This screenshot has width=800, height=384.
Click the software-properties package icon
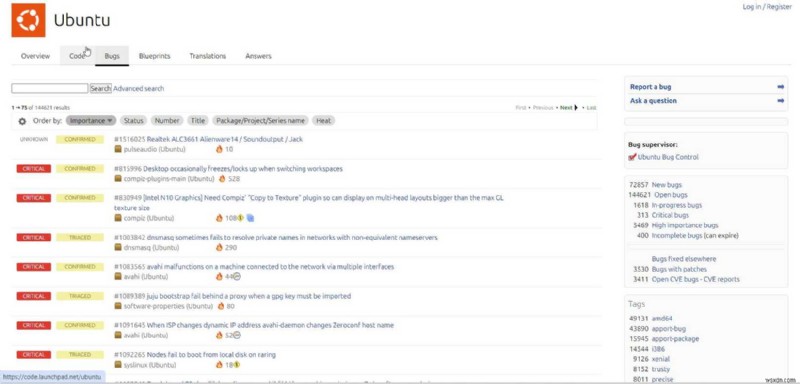tap(118, 306)
